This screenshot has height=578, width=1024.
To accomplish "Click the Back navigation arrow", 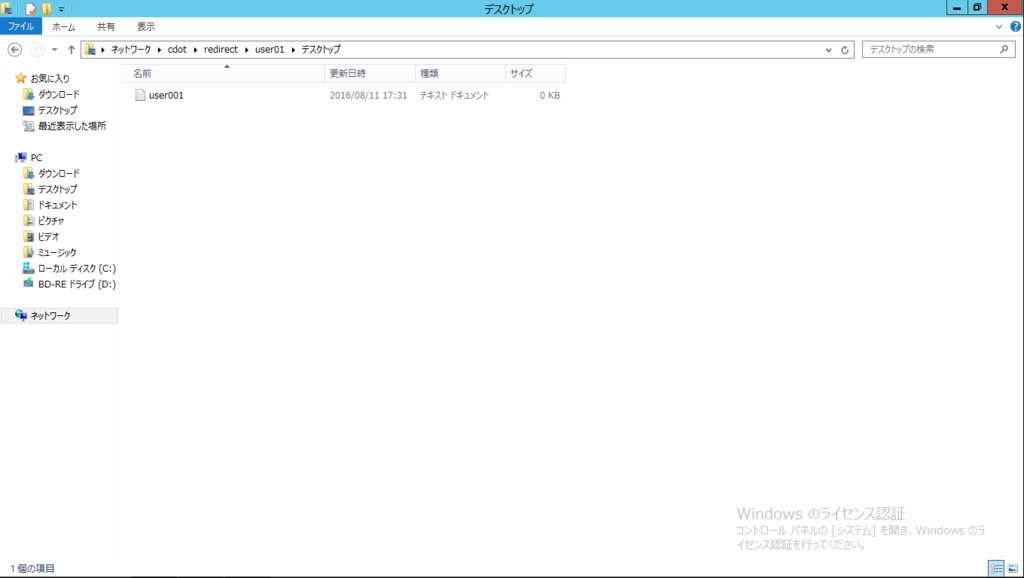I will [x=14, y=50].
